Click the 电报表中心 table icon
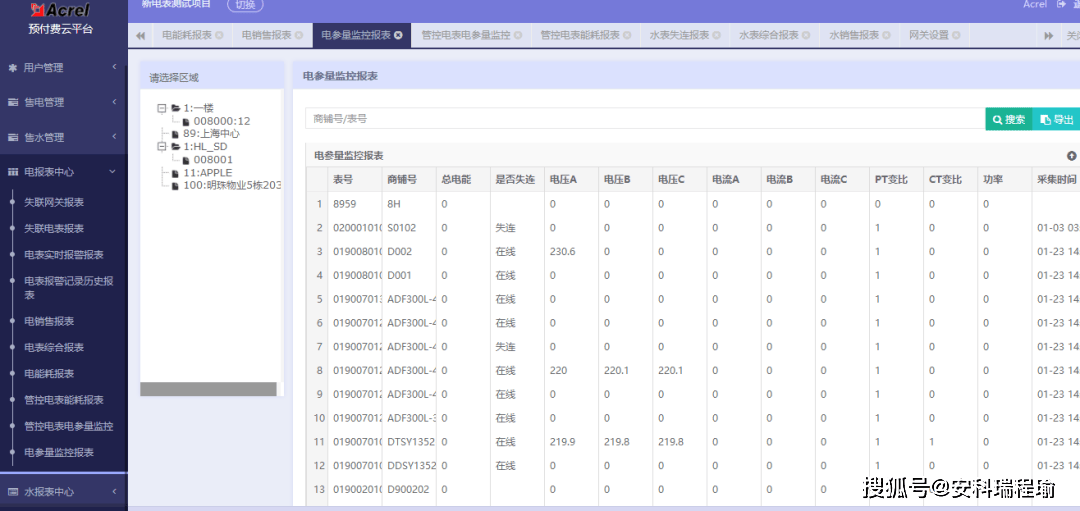Screen dimensions: 1080x511 click(x=12, y=171)
